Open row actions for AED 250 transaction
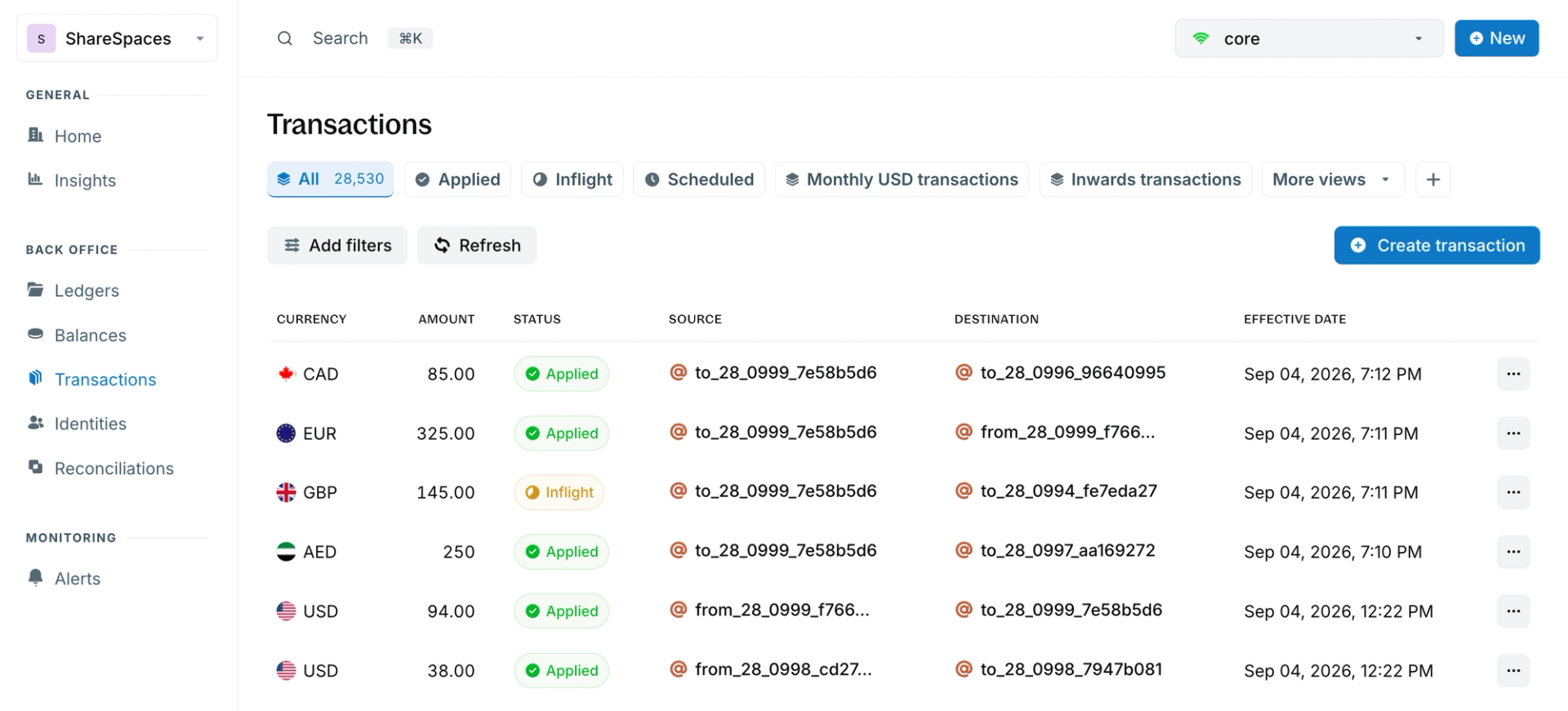The height and width of the screenshot is (711, 1568). (1513, 552)
